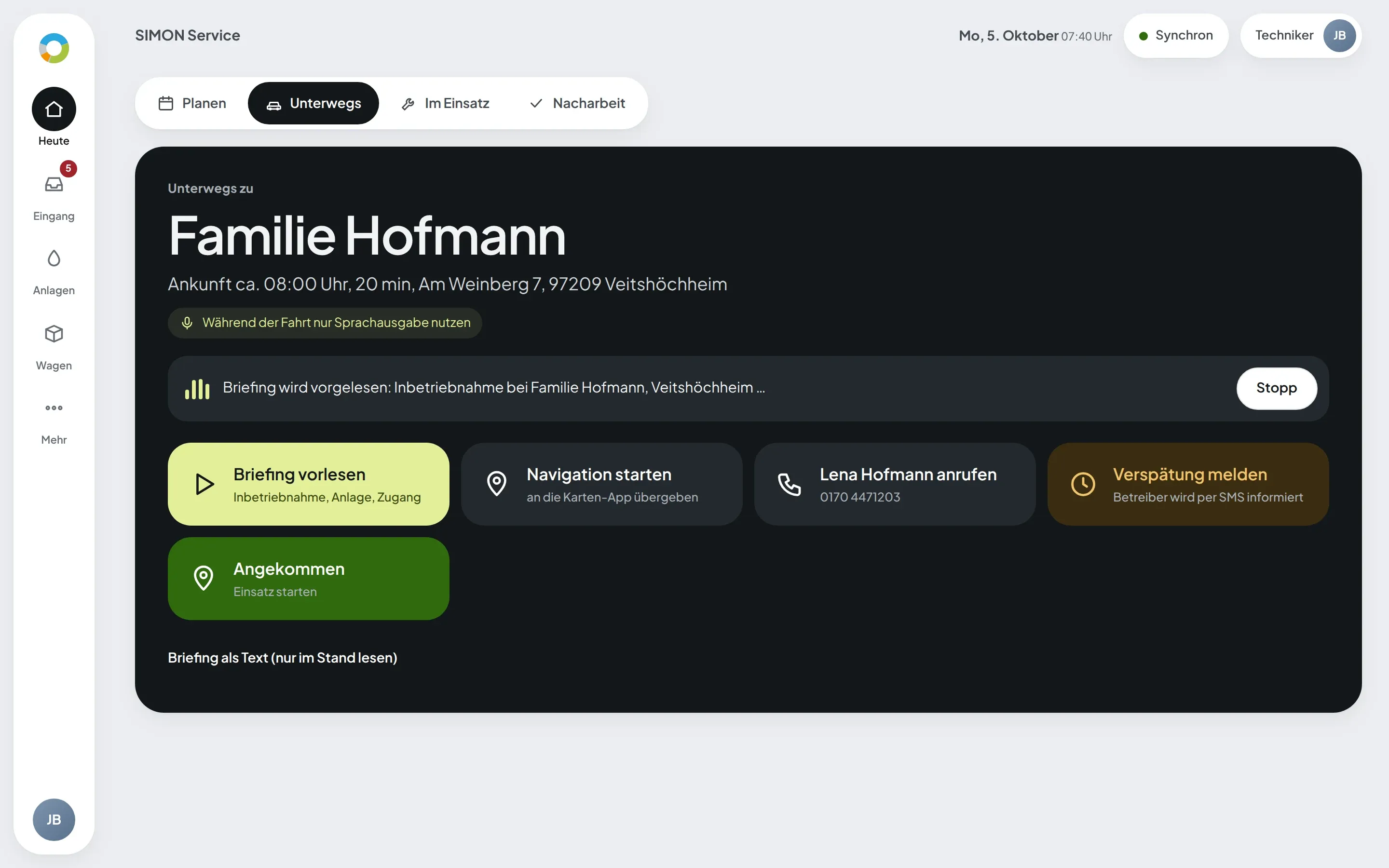The width and height of the screenshot is (1389, 868).
Task: Click 'Betreiber wird per SMS informiert' text
Action: click(x=1208, y=497)
